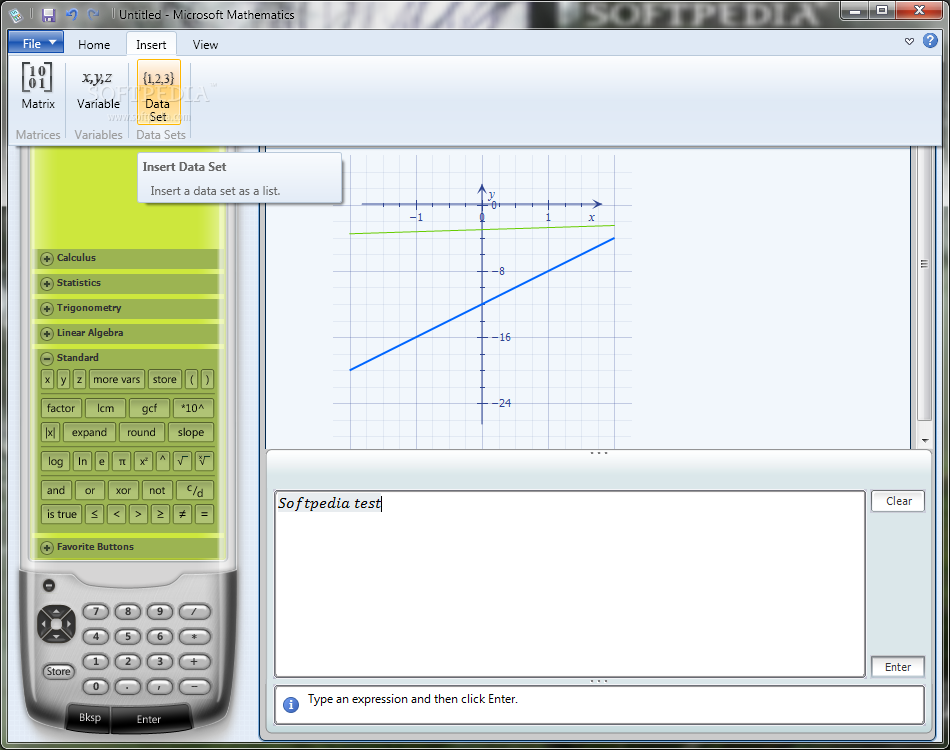The height and width of the screenshot is (750, 950).
Task: Open Help via question mark icon
Action: (930, 41)
